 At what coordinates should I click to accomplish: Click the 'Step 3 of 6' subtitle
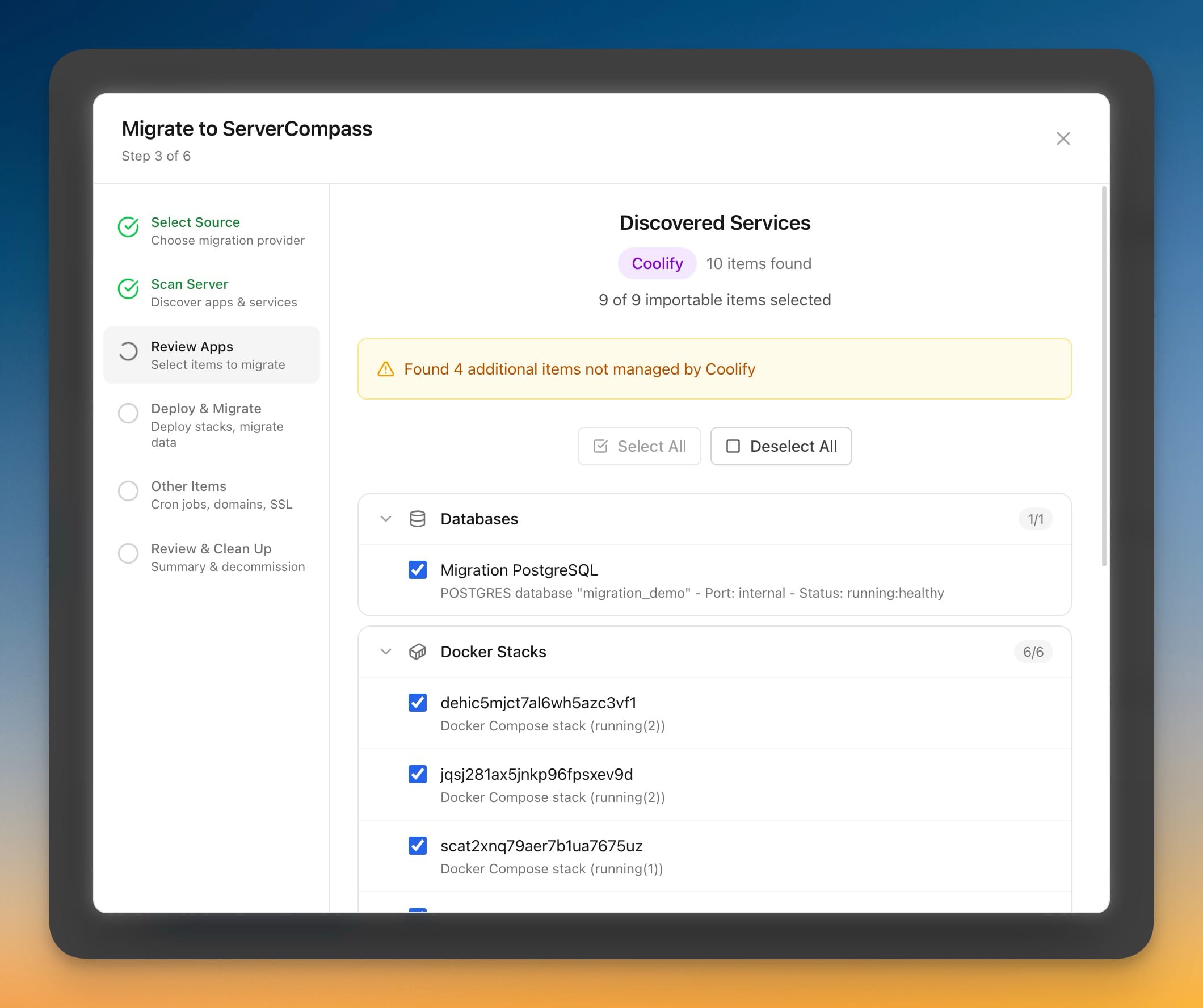tap(156, 156)
